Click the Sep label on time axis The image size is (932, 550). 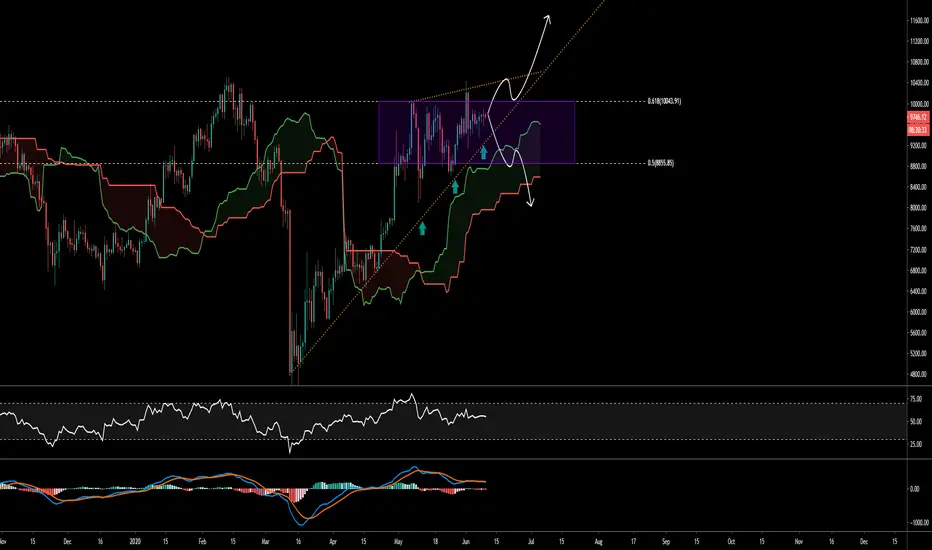pyautogui.click(x=666, y=542)
